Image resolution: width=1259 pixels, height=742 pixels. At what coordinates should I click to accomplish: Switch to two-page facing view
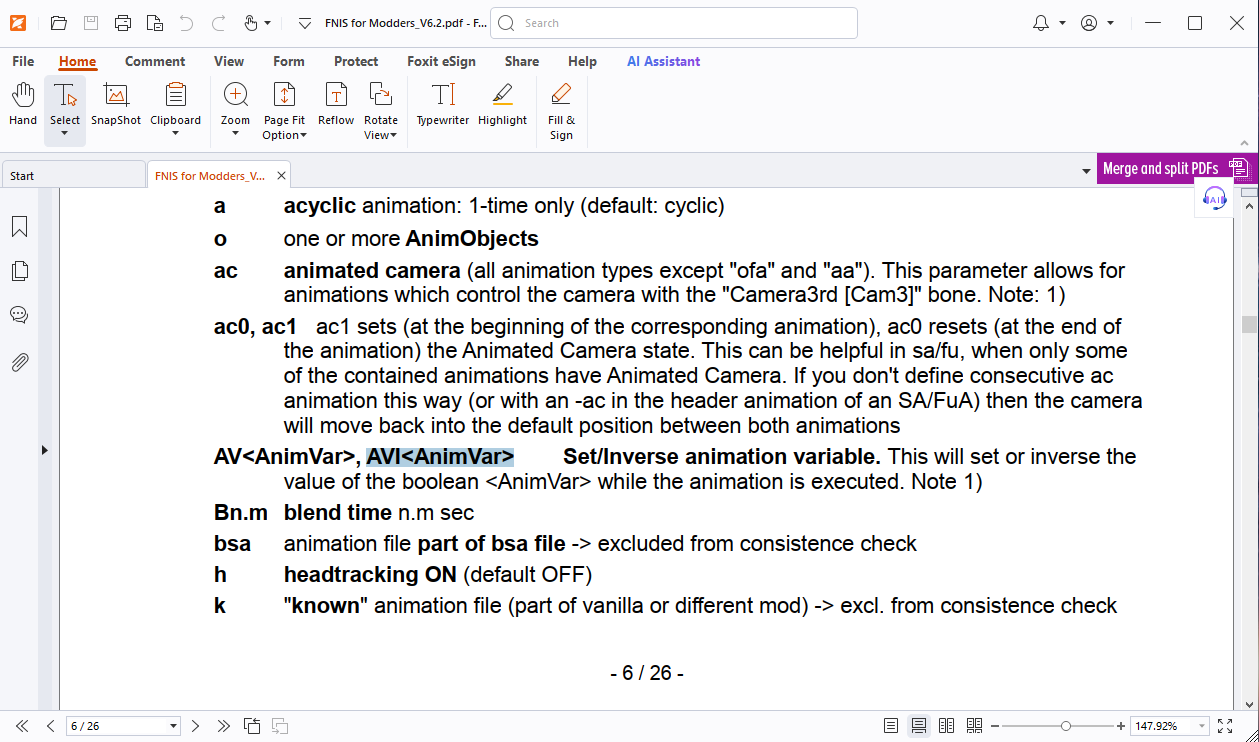coord(946,726)
